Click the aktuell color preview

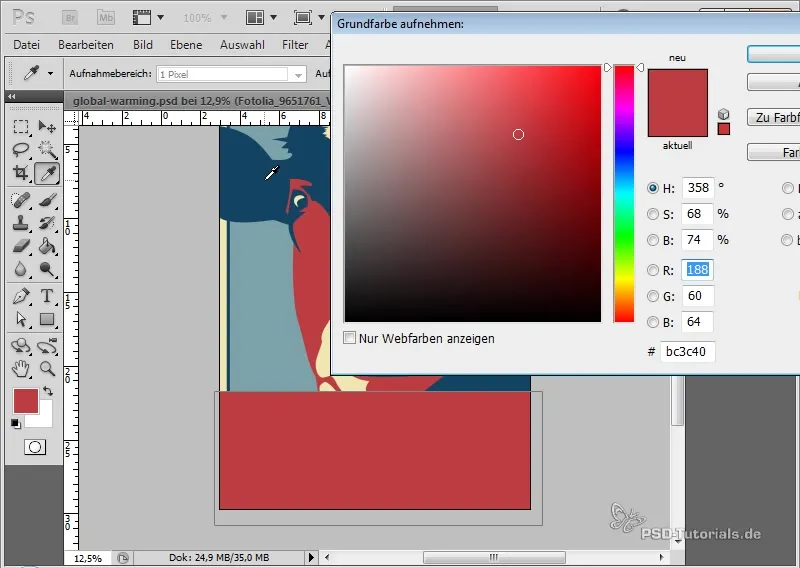tap(678, 120)
